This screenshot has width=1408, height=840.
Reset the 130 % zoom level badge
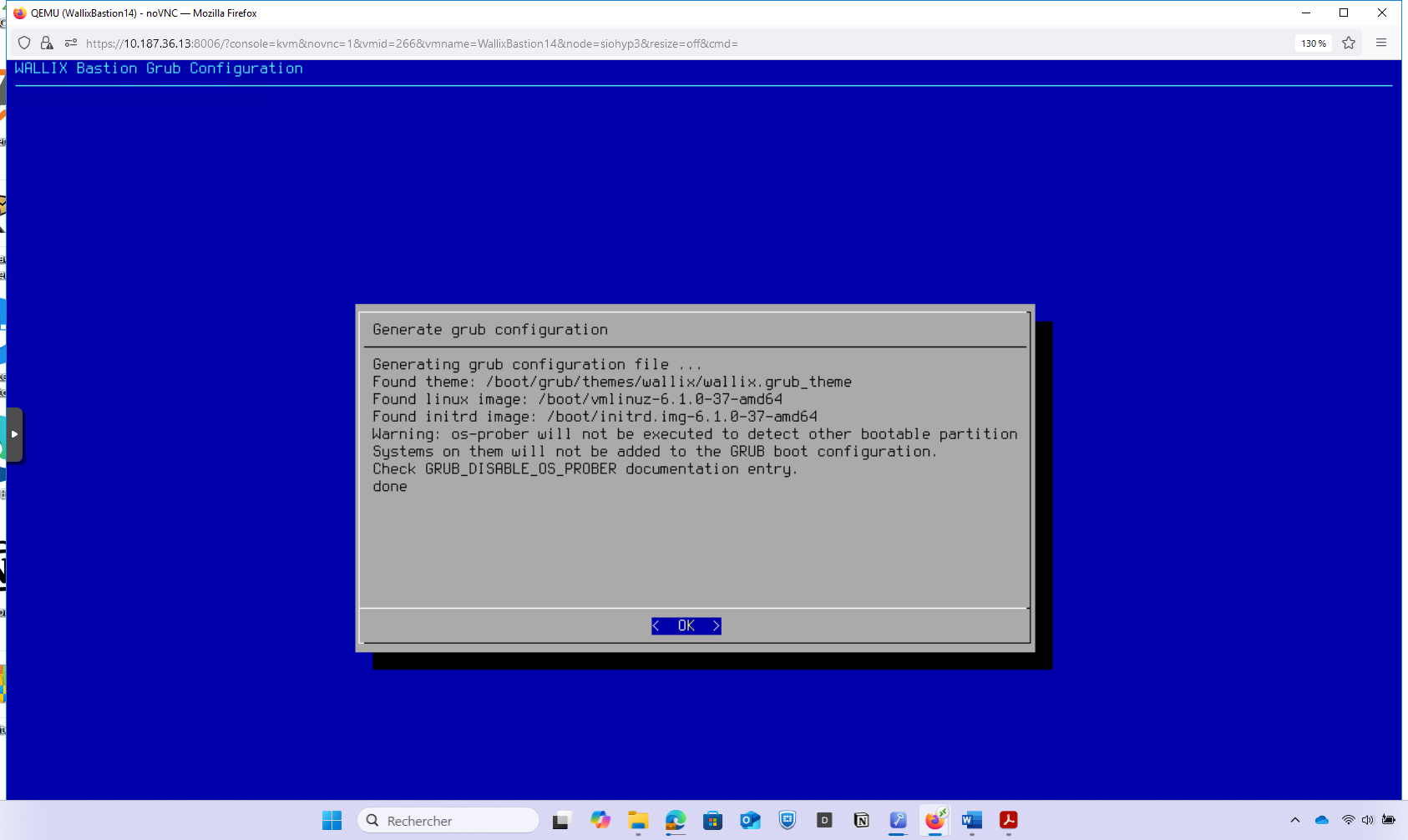click(1313, 43)
